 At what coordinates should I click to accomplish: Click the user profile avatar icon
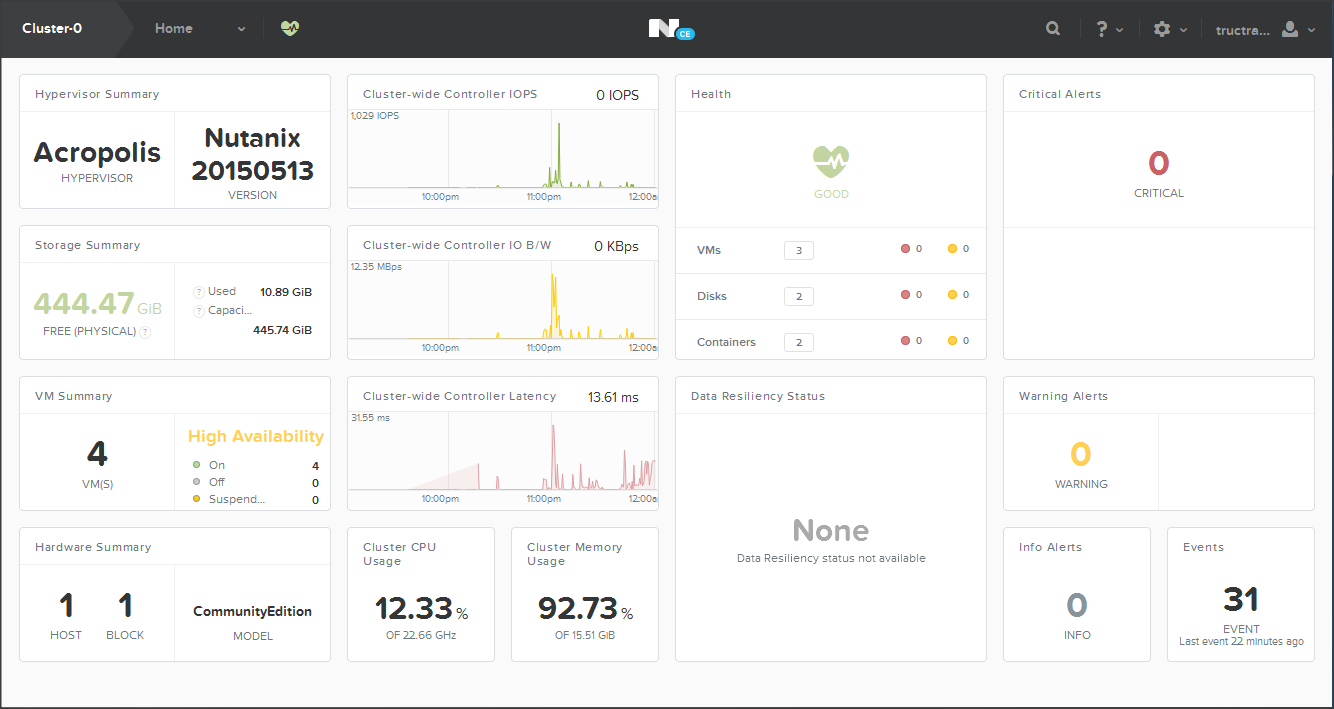click(x=1290, y=29)
